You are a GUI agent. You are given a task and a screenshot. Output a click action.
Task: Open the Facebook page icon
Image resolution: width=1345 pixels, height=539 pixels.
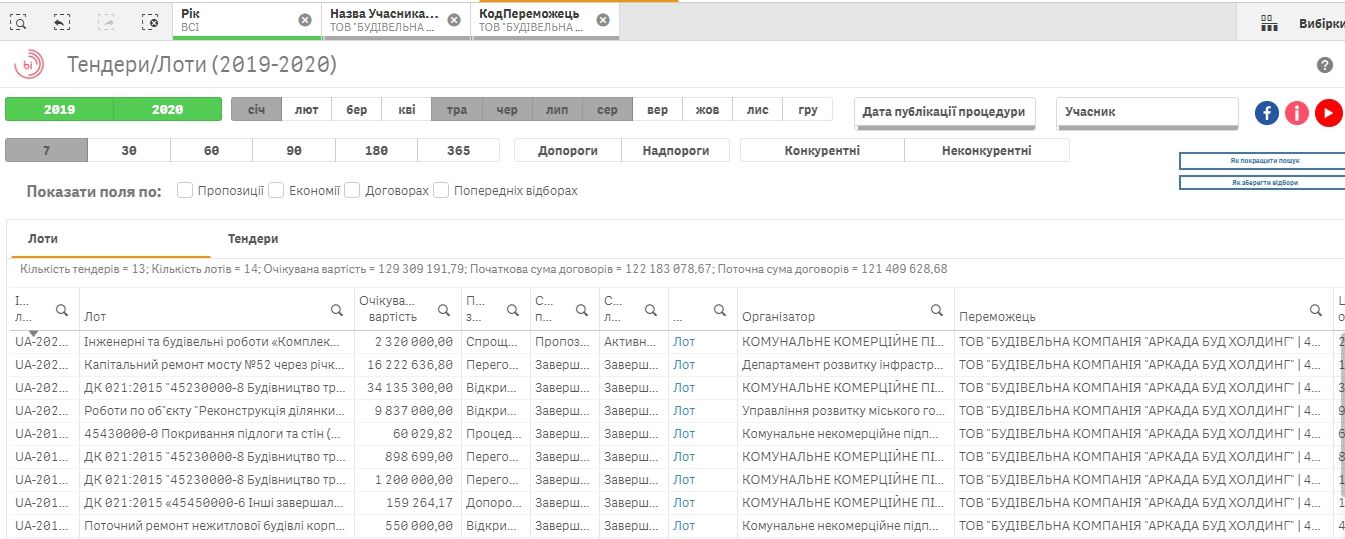[1267, 113]
